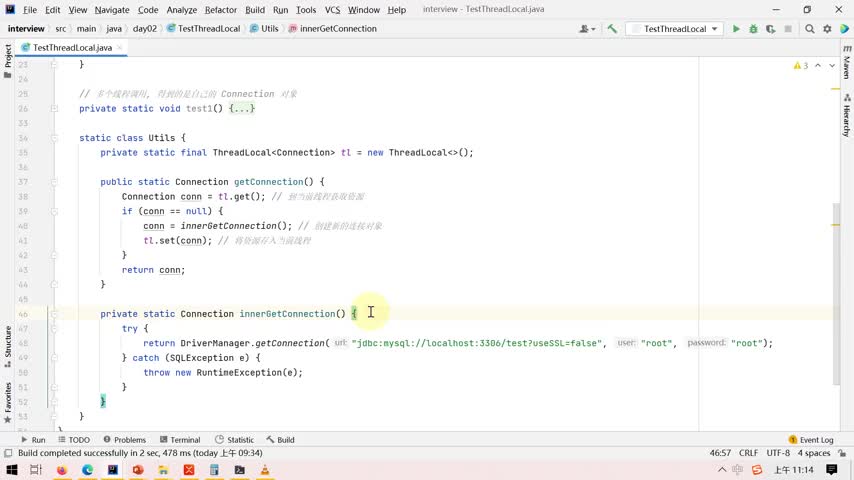
Task: Open the File menu
Action: click(29, 10)
